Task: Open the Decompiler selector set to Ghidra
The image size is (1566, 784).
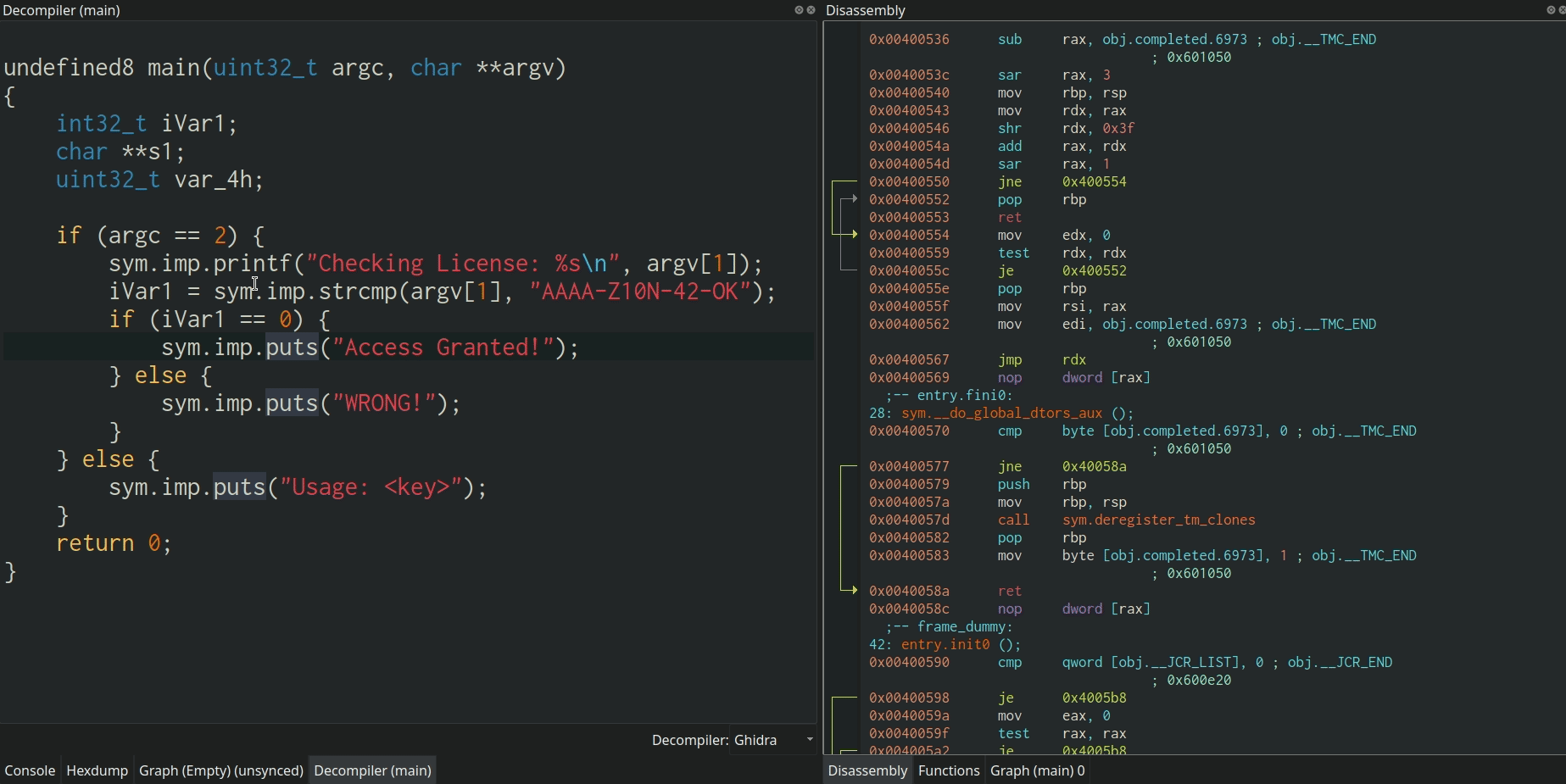Action: [772, 740]
